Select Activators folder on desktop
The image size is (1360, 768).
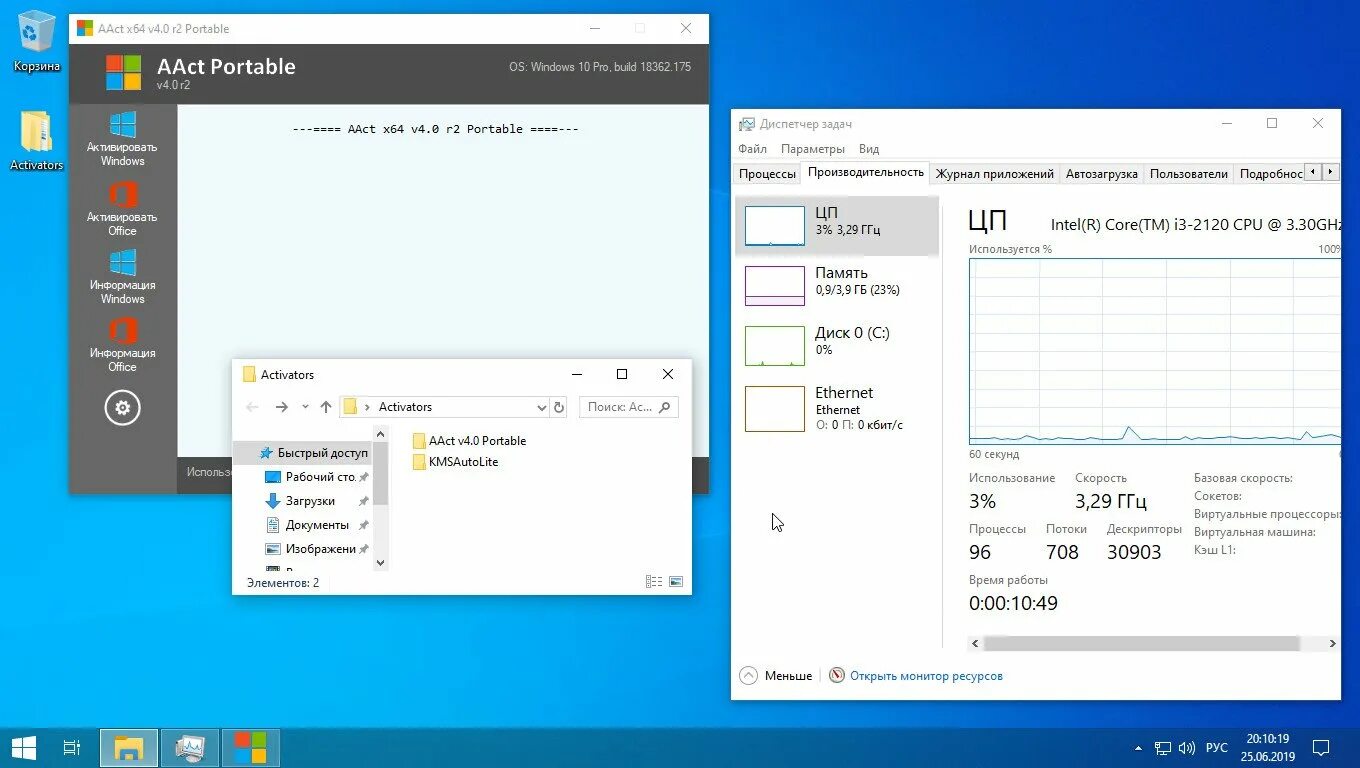(x=37, y=141)
